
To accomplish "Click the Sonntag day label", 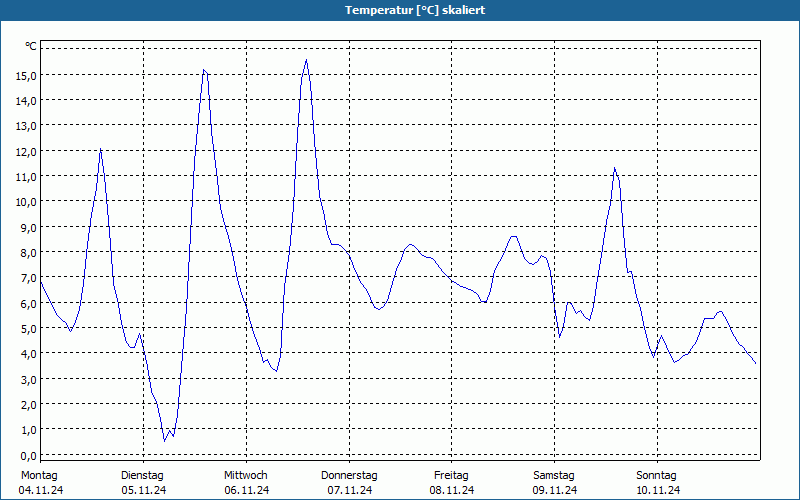I will (657, 476).
